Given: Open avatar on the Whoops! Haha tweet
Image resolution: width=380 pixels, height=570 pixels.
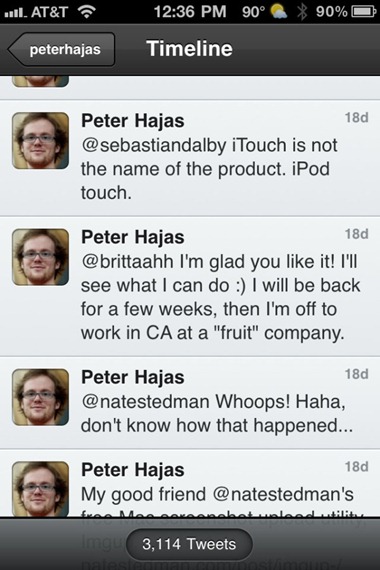Looking at the screenshot, I should point(40,397).
